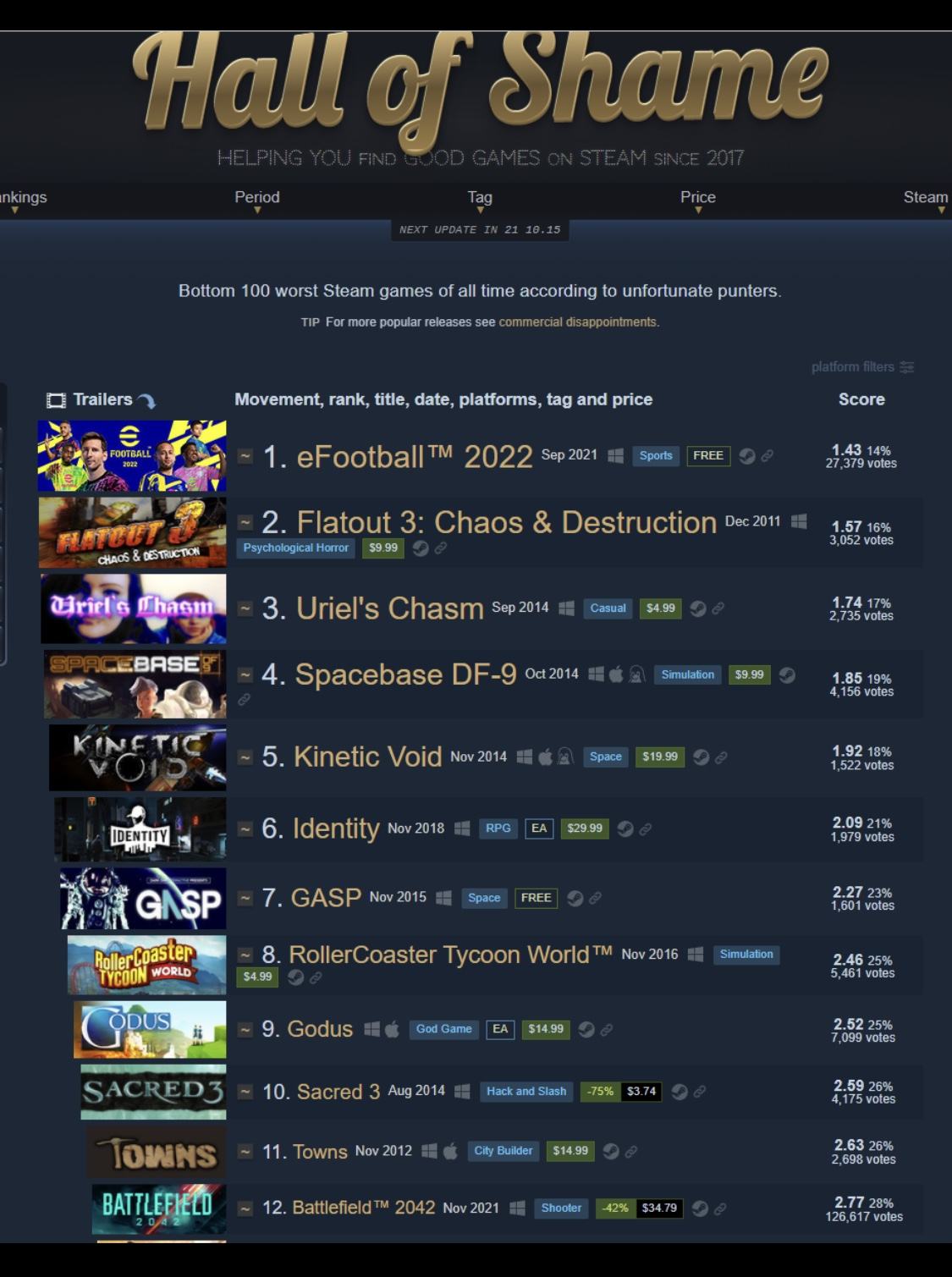This screenshot has width=952, height=1277.
Task: Click the $19.99 price for Kinetic Void
Action: 659,757
